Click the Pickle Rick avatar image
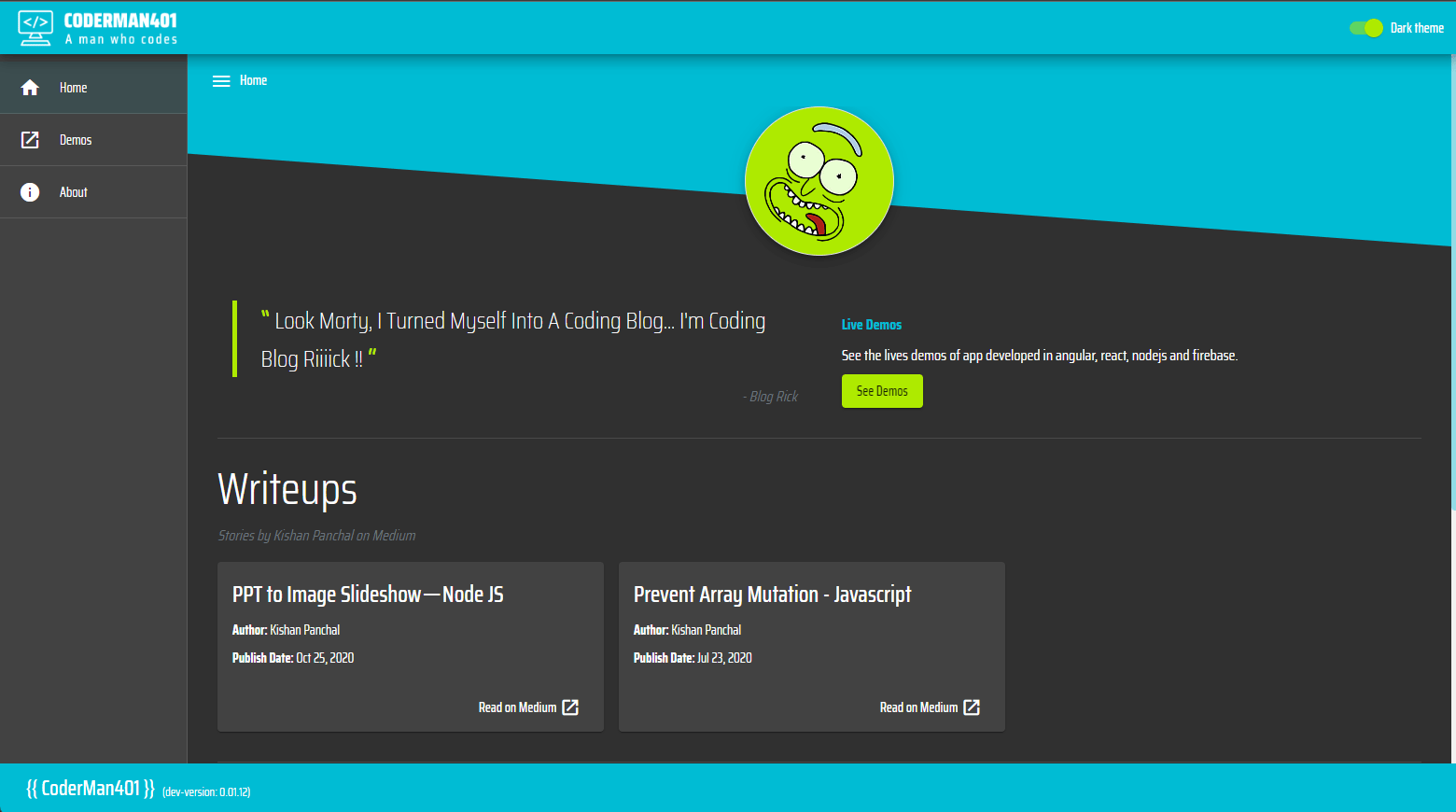 click(x=819, y=181)
